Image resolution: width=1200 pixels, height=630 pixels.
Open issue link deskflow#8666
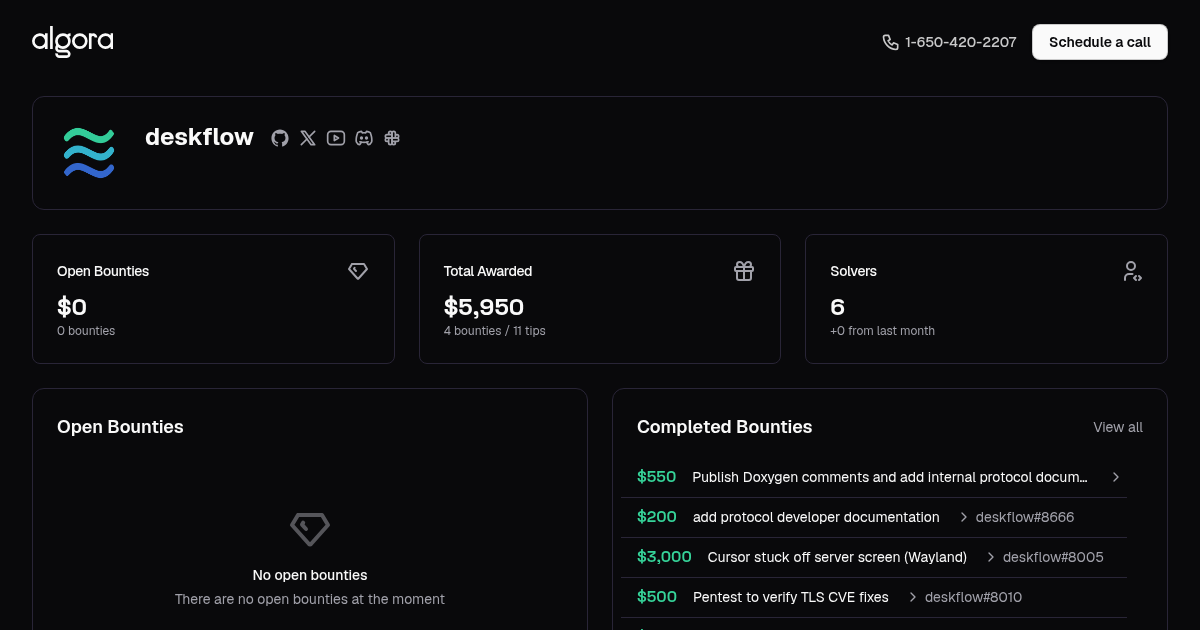click(1025, 517)
